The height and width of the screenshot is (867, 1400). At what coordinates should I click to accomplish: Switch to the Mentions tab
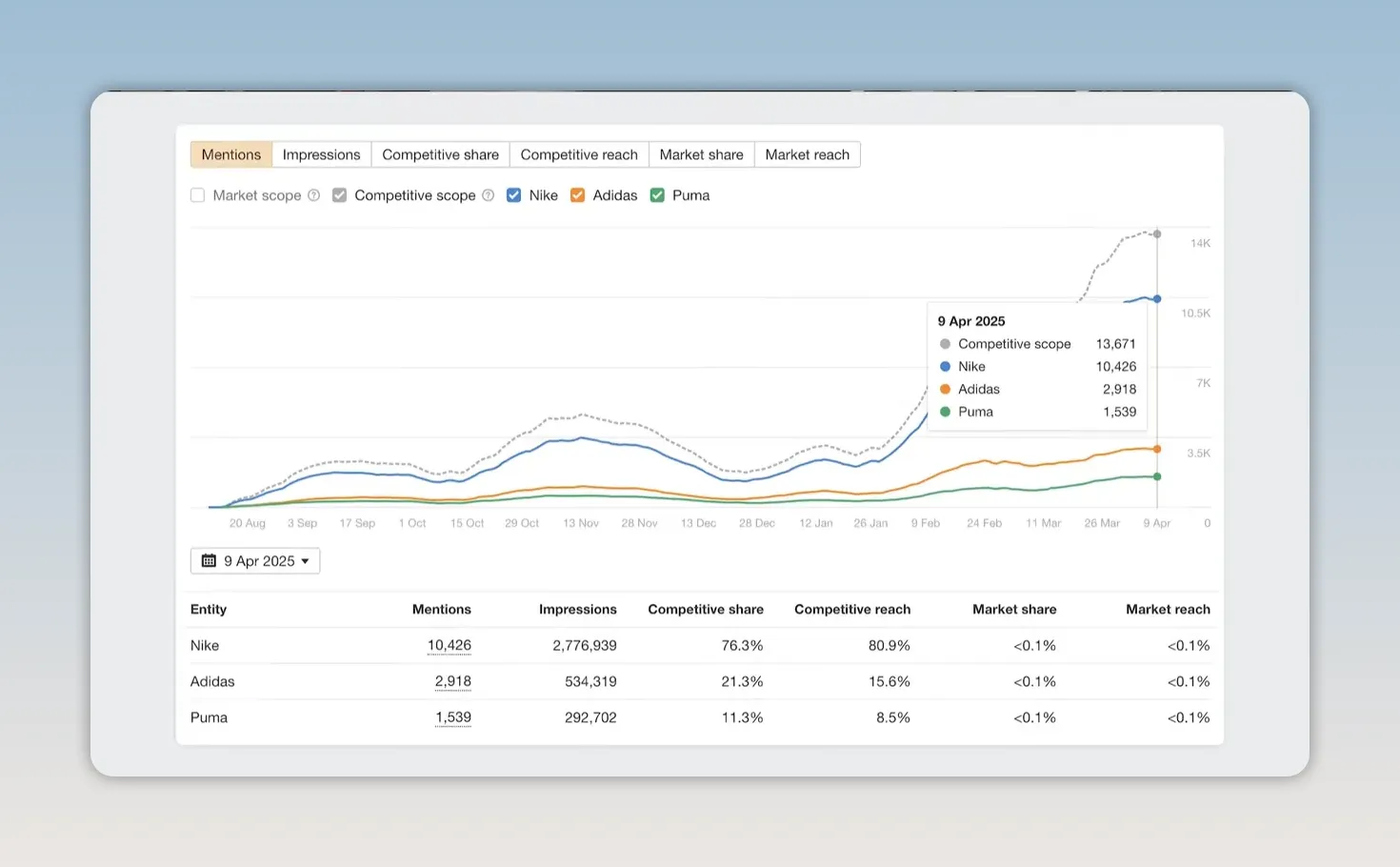click(231, 154)
